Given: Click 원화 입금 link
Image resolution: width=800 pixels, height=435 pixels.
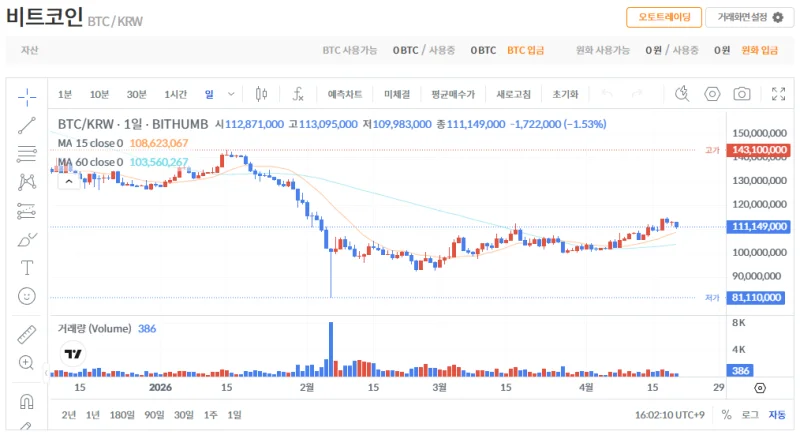Looking at the screenshot, I should click(x=759, y=50).
